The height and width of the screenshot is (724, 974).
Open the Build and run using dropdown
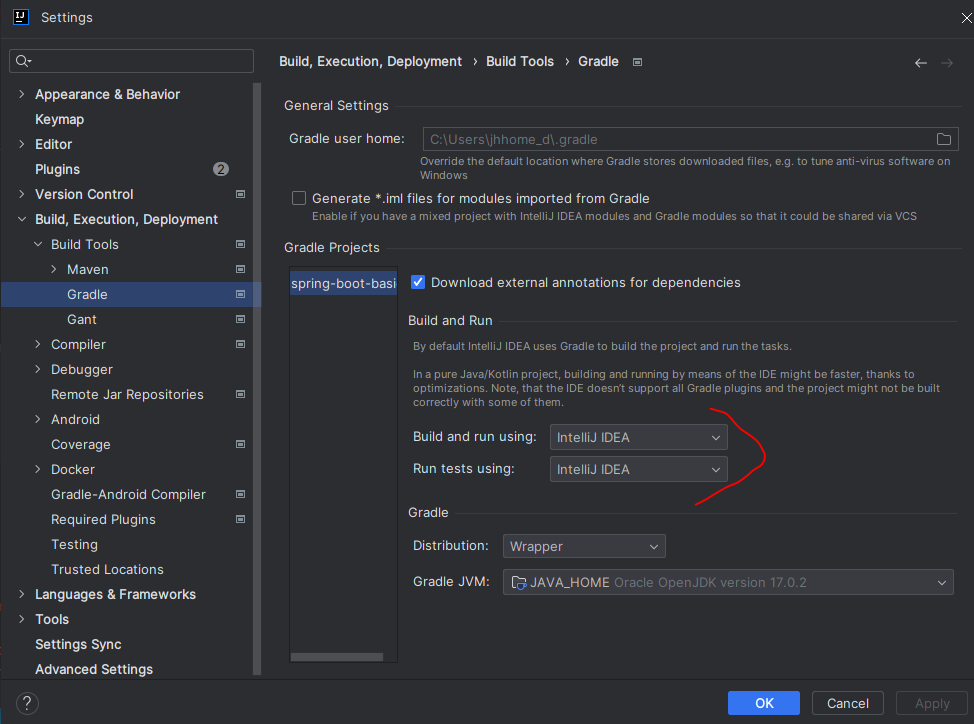coord(638,437)
